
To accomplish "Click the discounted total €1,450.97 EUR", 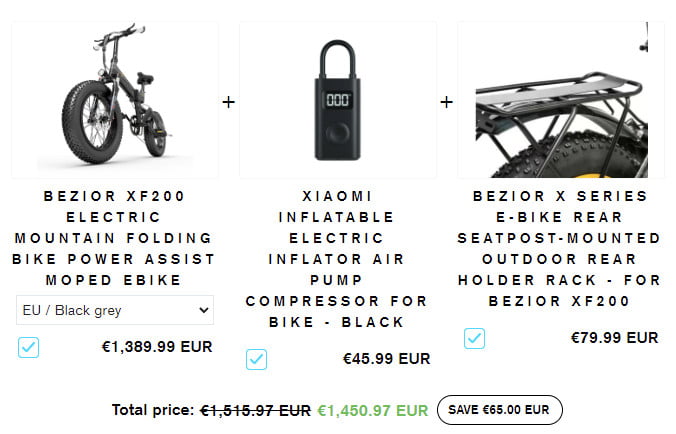I will coord(373,411).
